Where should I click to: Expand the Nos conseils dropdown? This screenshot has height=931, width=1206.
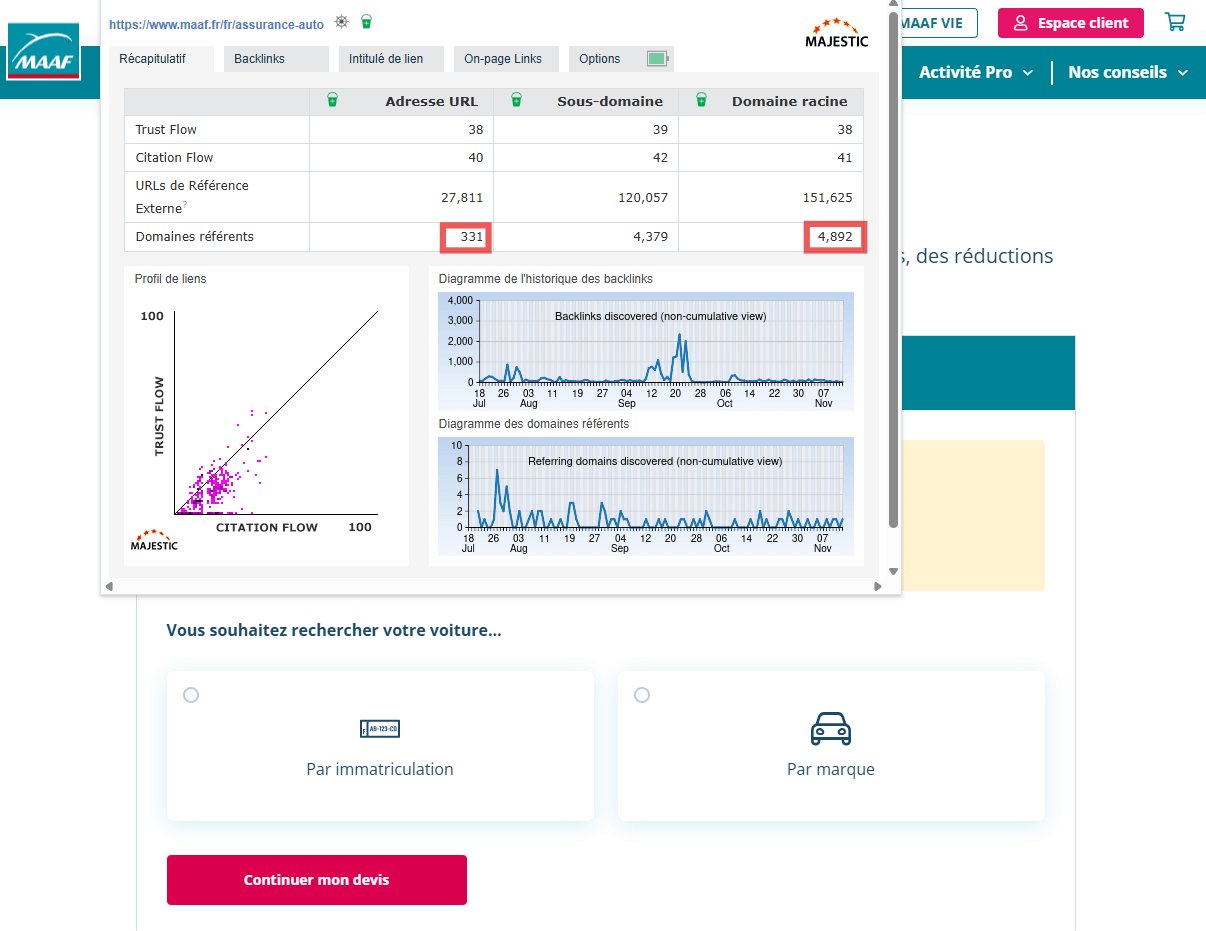(x=1127, y=72)
